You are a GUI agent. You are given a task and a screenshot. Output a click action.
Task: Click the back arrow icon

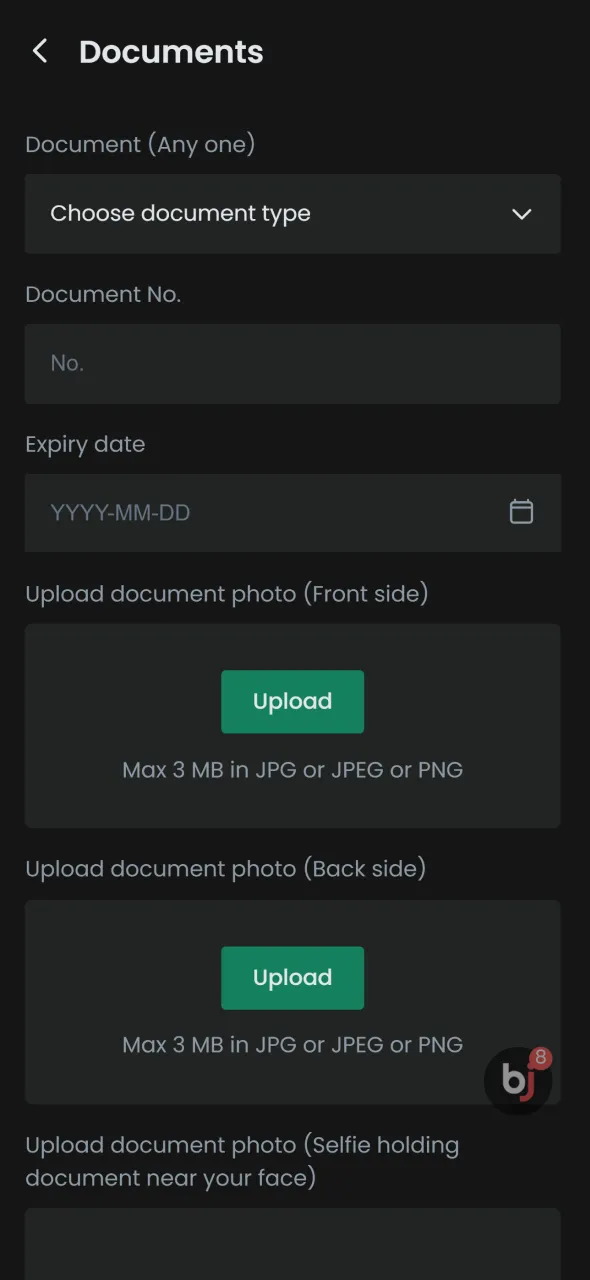click(39, 51)
